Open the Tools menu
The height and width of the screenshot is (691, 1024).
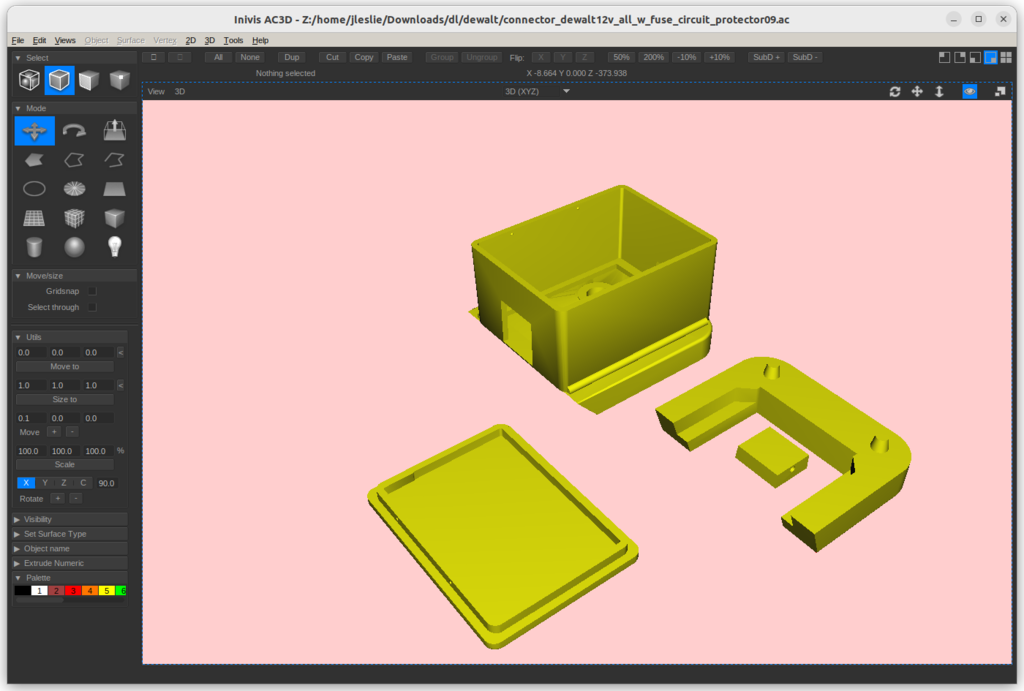coord(233,40)
